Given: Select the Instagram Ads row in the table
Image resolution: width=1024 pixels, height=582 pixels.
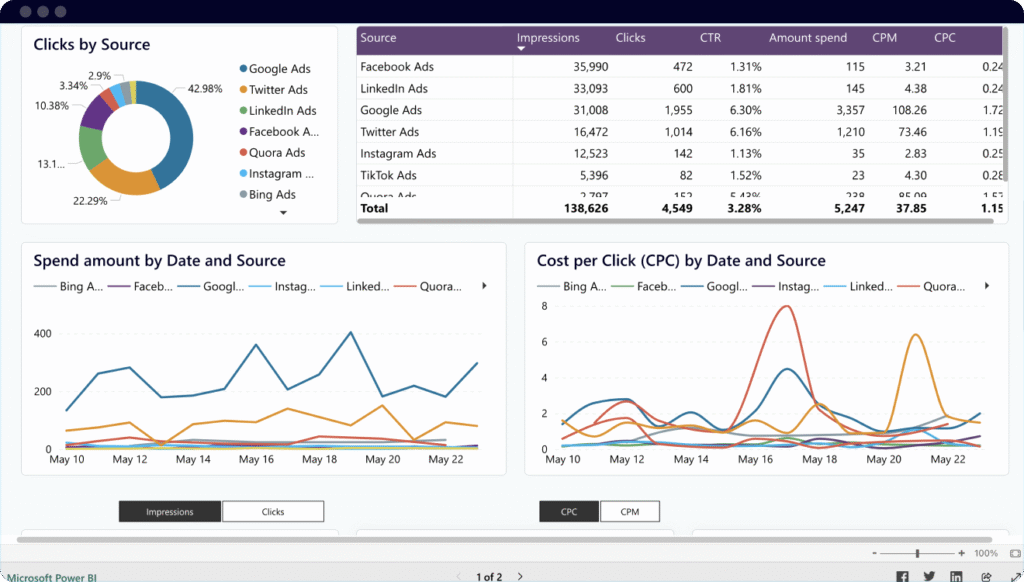Looking at the screenshot, I should [x=679, y=153].
